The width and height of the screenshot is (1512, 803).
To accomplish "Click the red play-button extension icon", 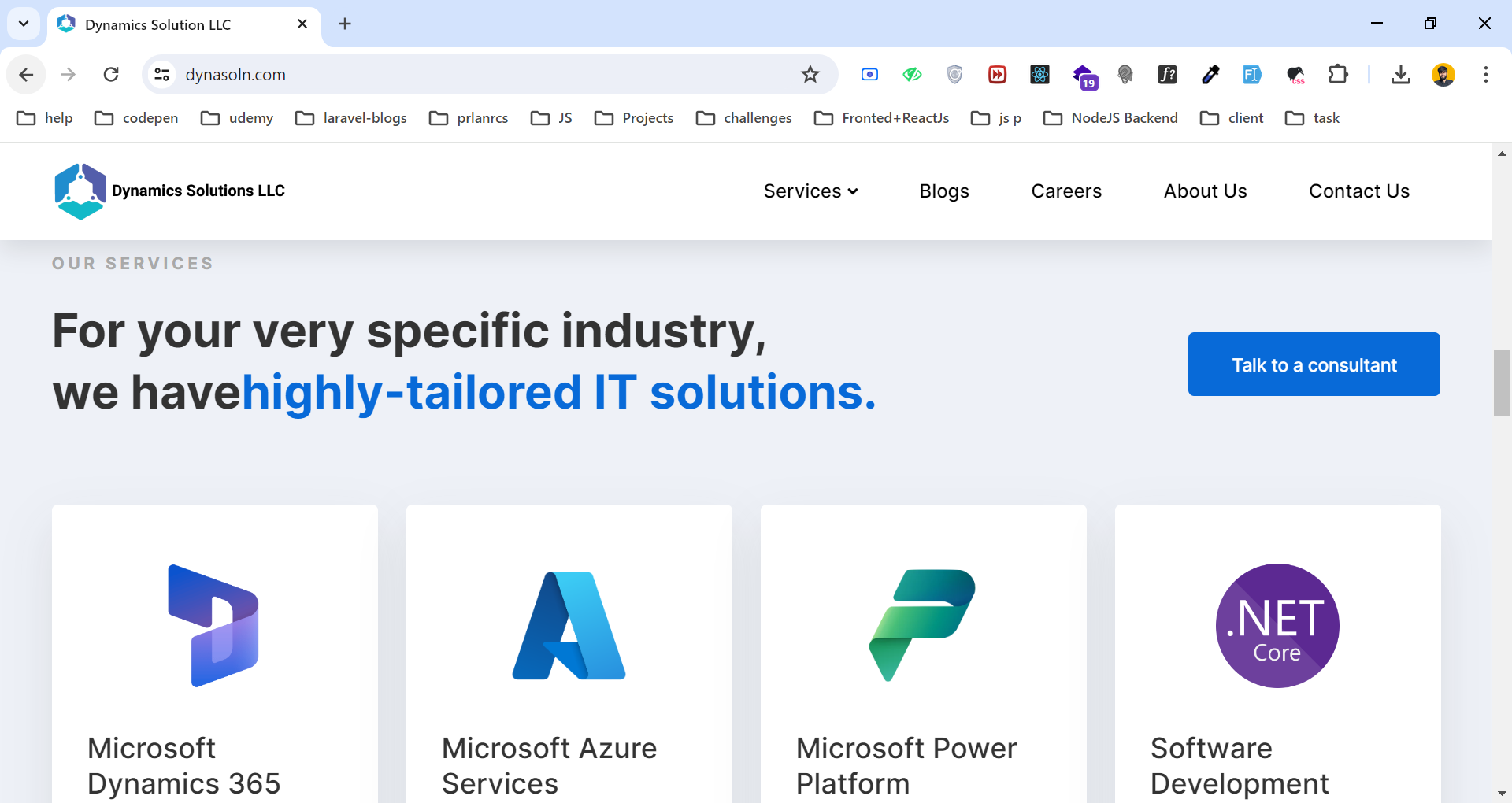I will tap(997, 75).
